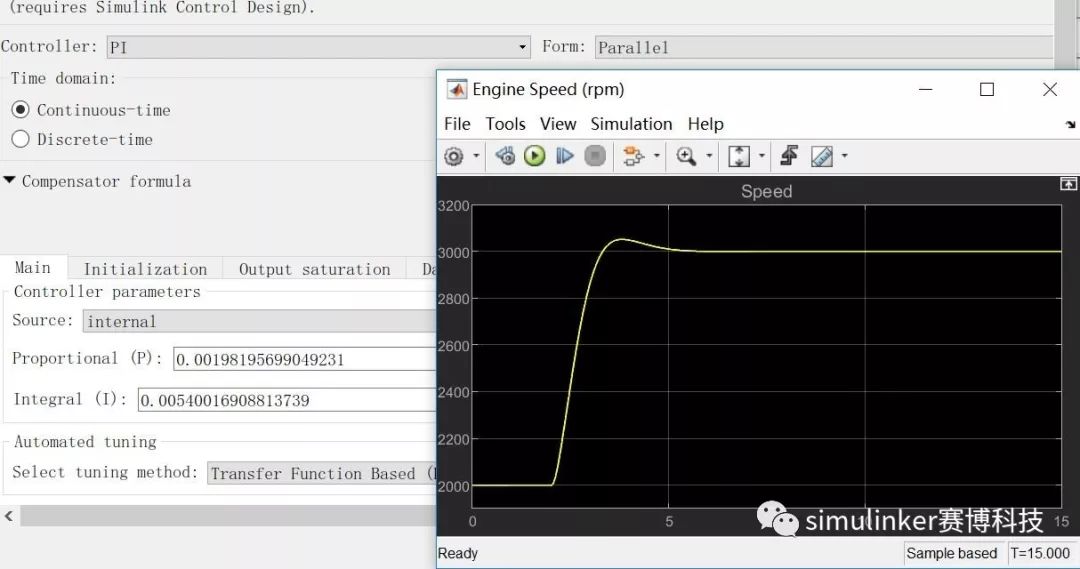Close the Engine Speed scope window
The width and height of the screenshot is (1080, 569).
click(x=1050, y=90)
